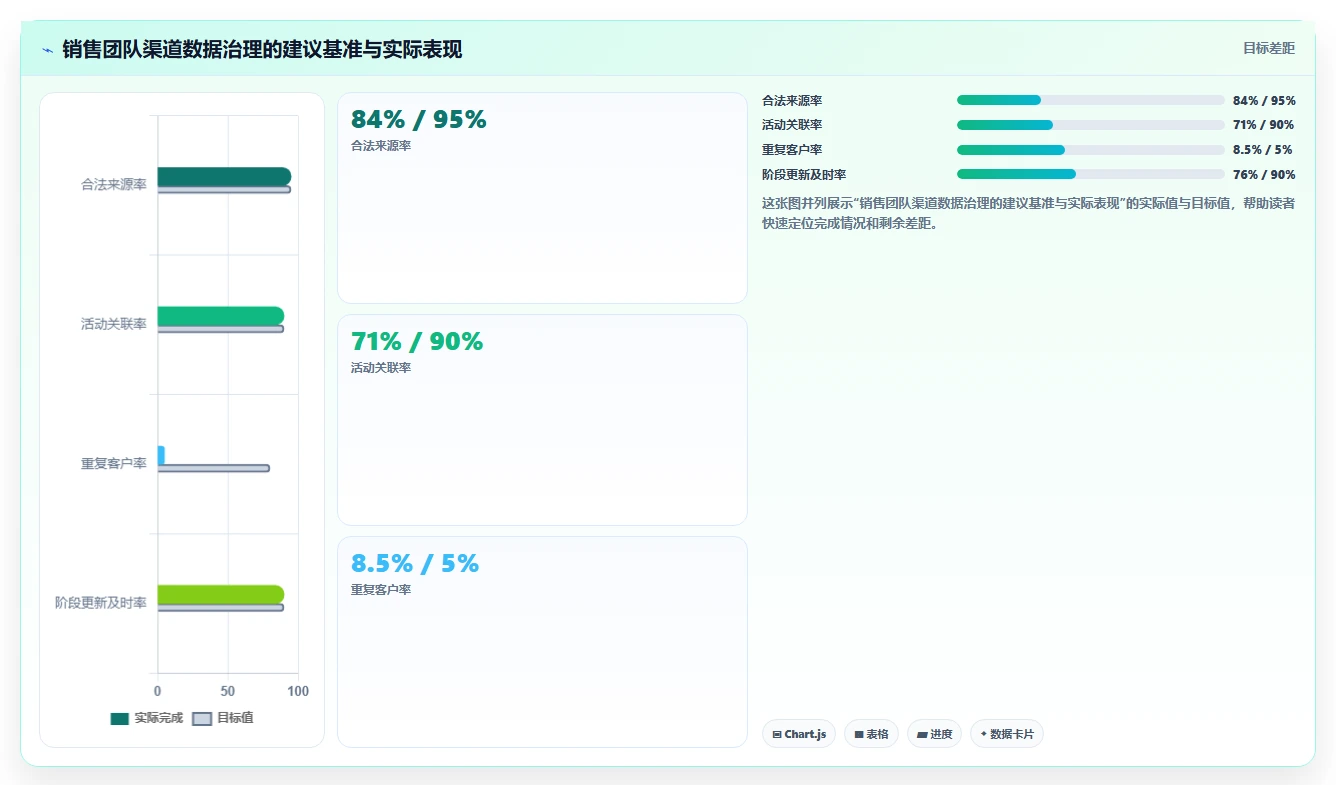Click the 100 tick on chart x-axis
The height and width of the screenshot is (785, 1336).
pyautogui.click(x=298, y=691)
